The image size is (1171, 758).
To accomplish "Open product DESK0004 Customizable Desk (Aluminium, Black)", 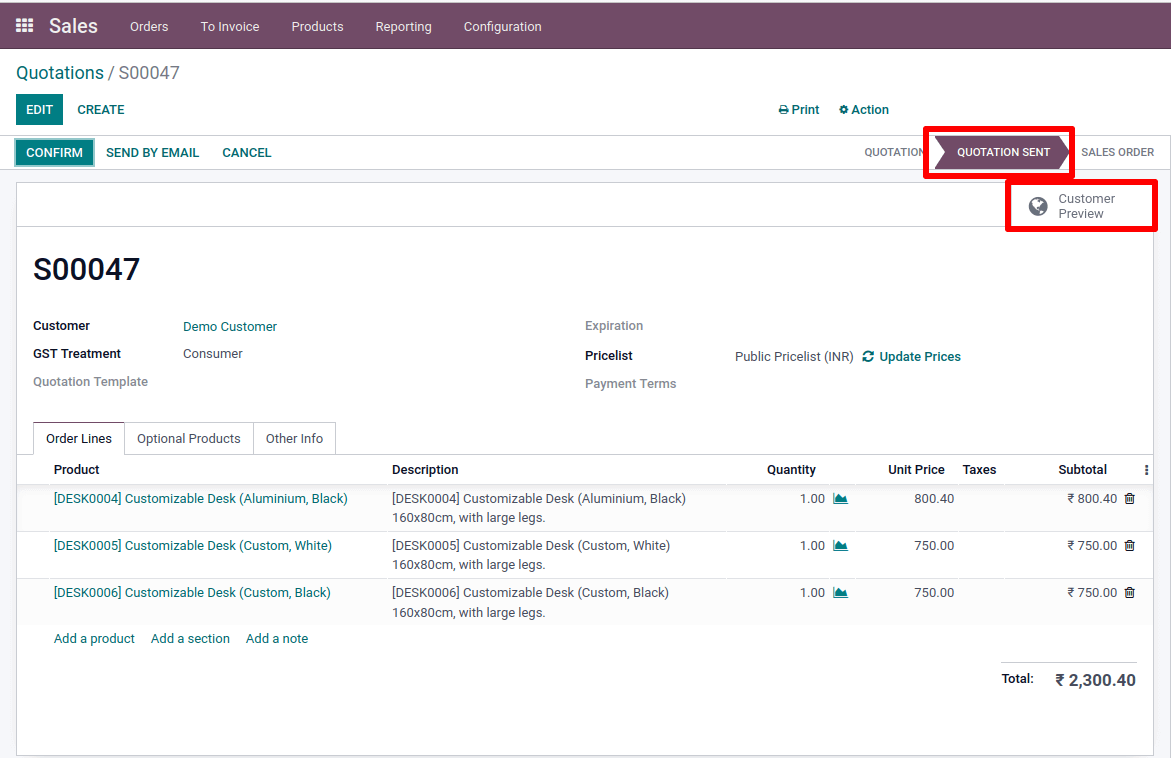I will (x=201, y=499).
